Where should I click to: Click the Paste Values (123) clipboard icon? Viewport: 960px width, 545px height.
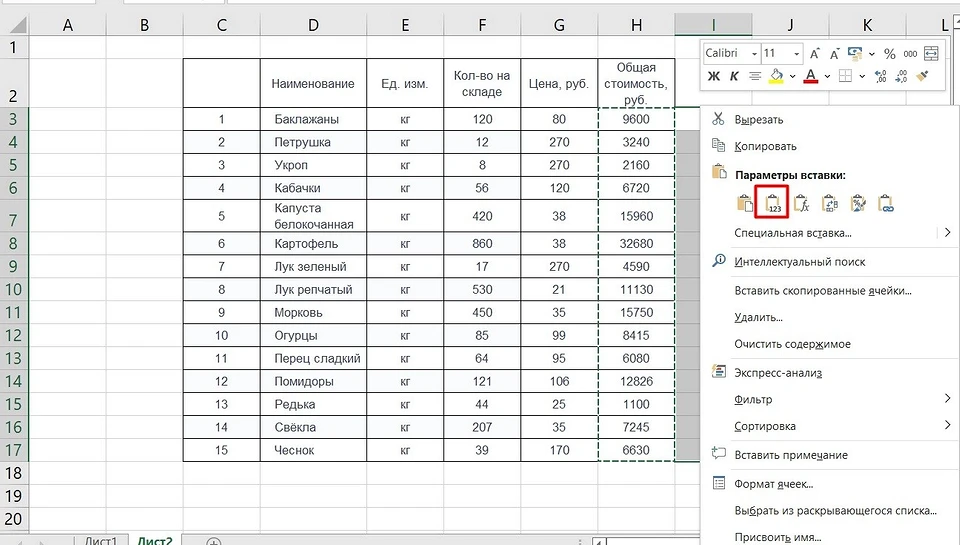[x=773, y=203]
